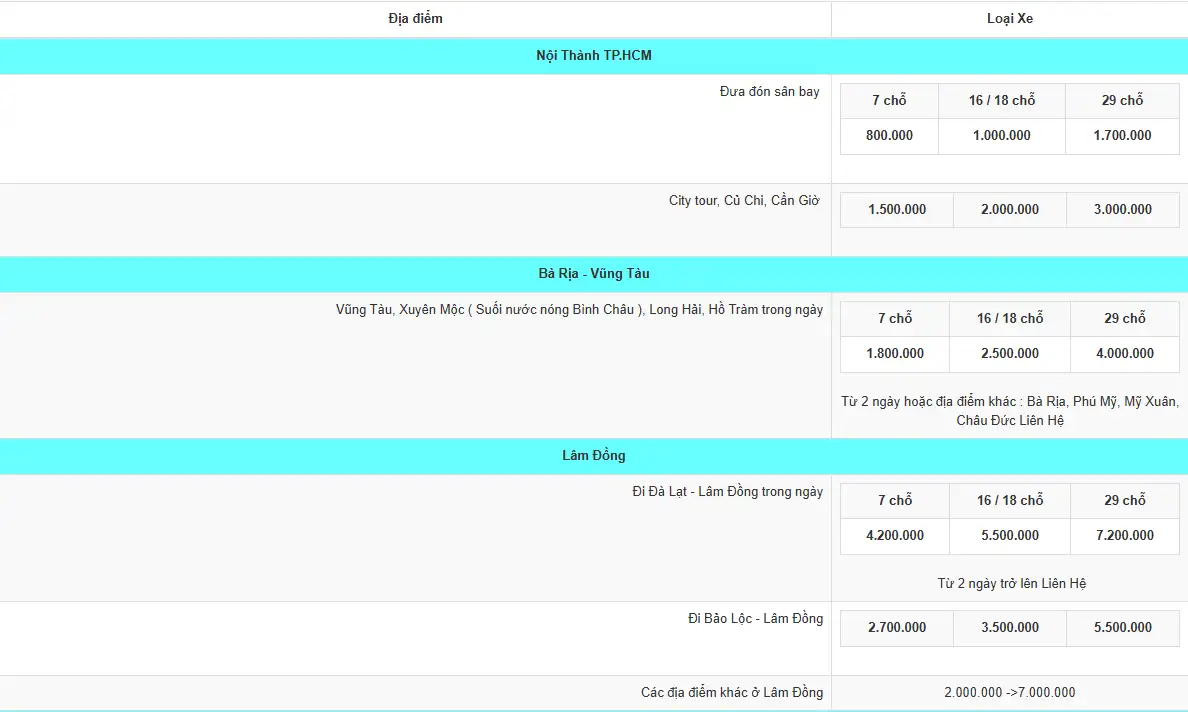
Task: Select the 1.700.000 airport transfer price
Action: 1122,136
